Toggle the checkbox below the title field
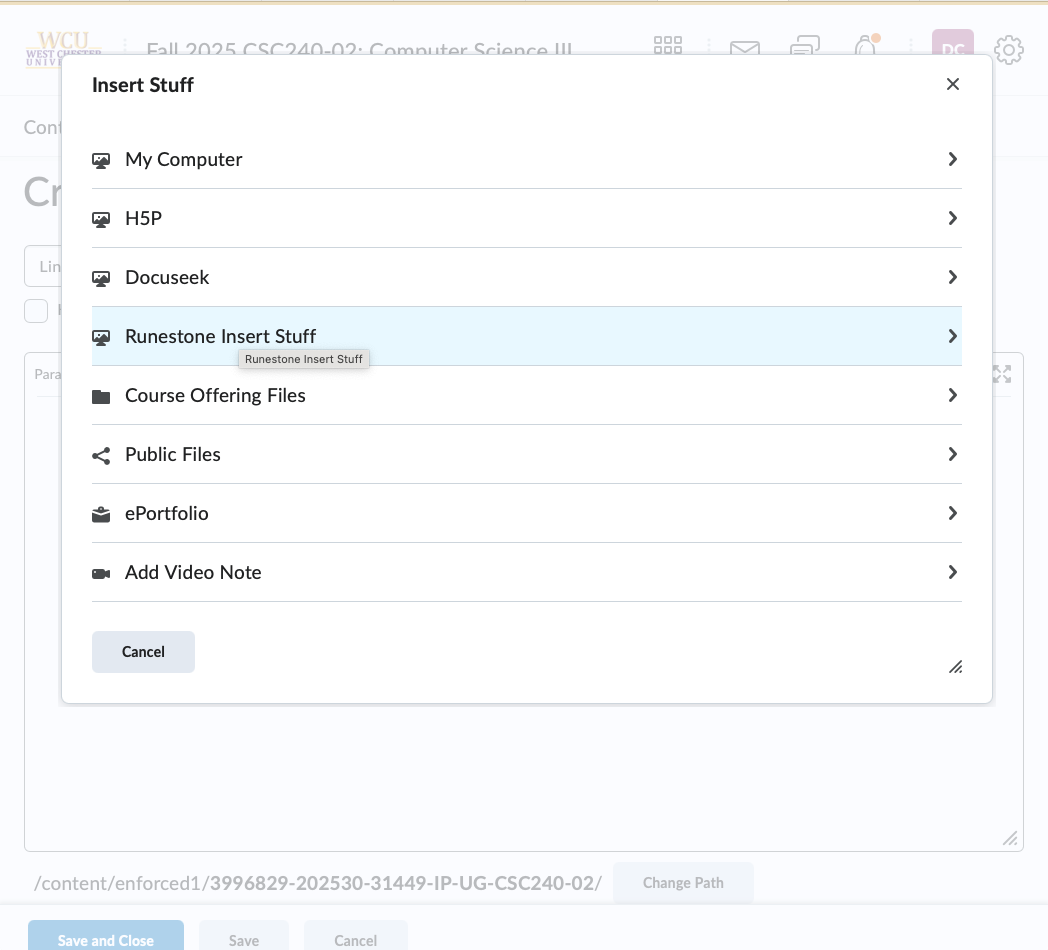The image size is (1048, 950). pyautogui.click(x=36, y=311)
